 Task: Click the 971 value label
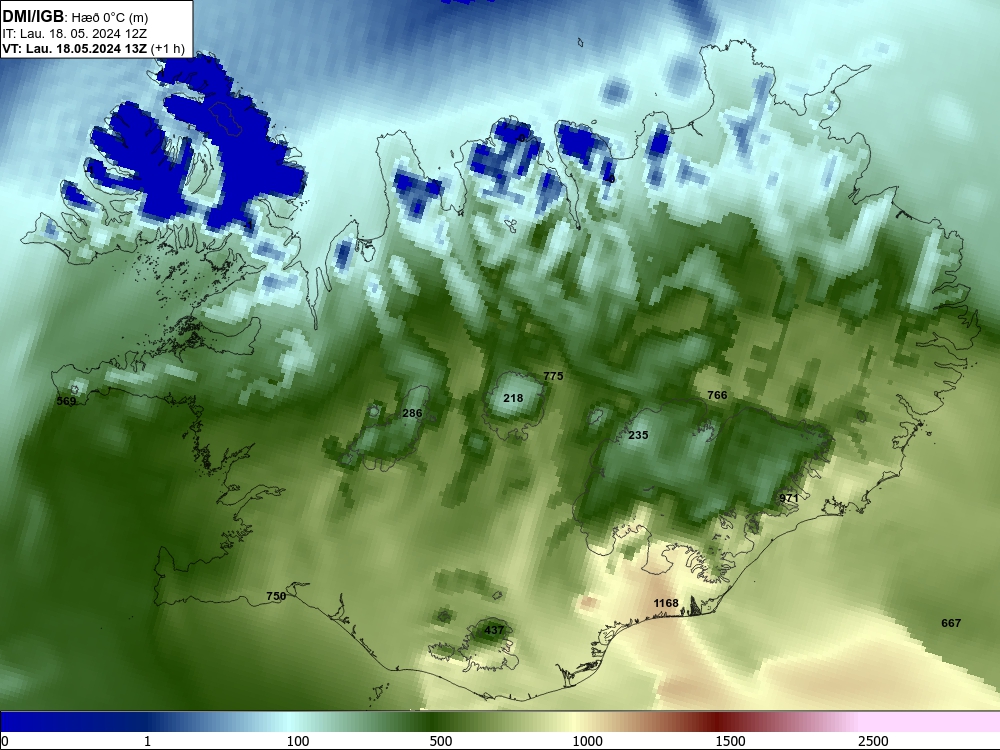coord(788,498)
